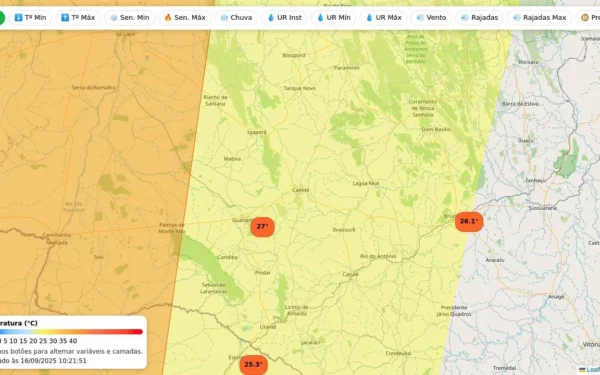Screen dimensions: 600x375
Task: Enable the Sen. Min layer
Action: pyautogui.click(x=129, y=18)
